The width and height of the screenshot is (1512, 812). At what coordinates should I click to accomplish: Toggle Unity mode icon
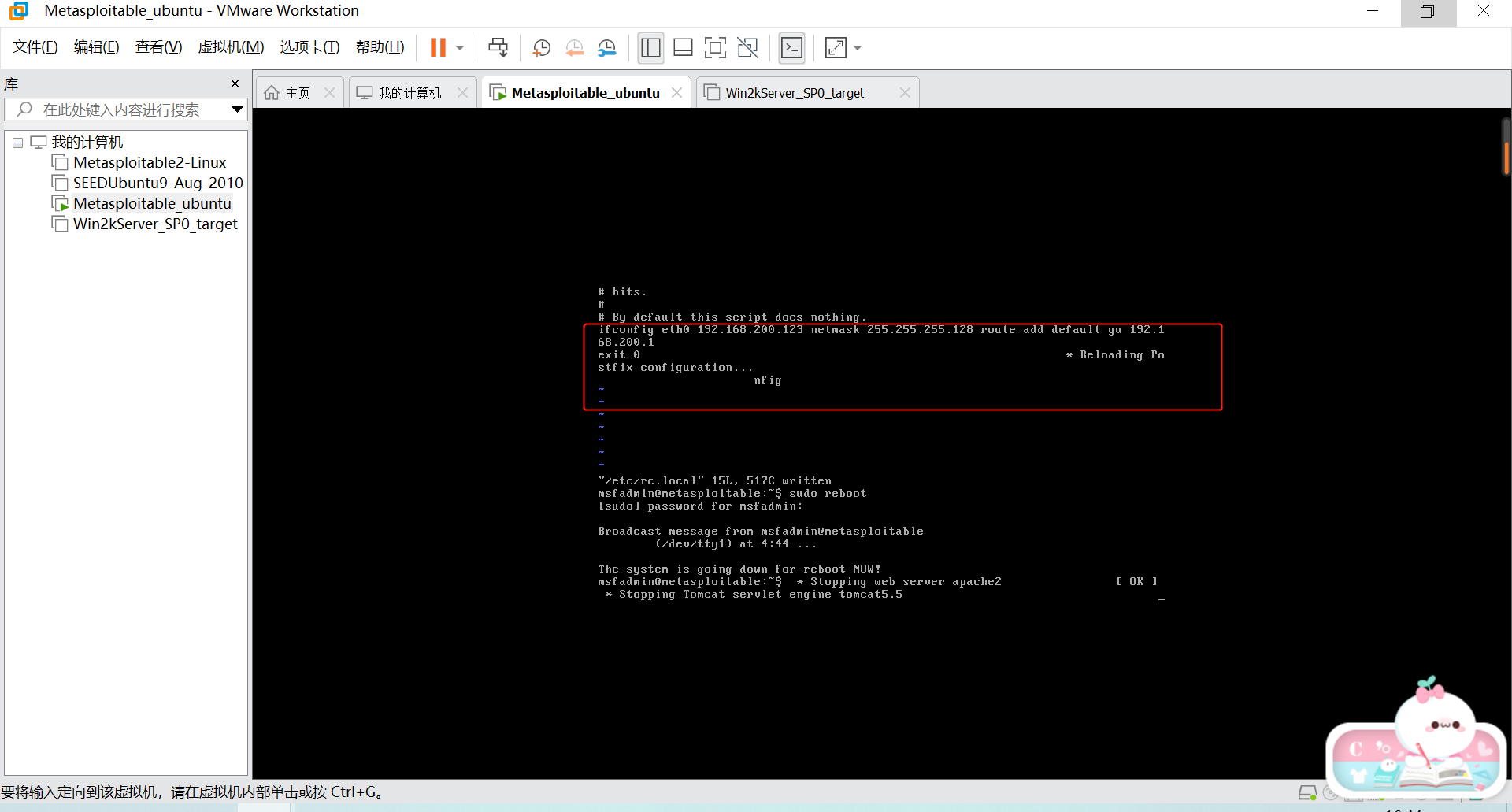click(747, 48)
